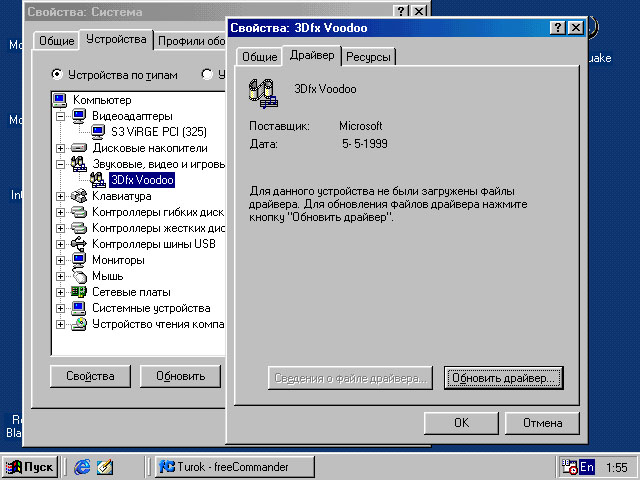Expand the Клавиатура branch
Screen dimensions: 640x480
(60, 196)
